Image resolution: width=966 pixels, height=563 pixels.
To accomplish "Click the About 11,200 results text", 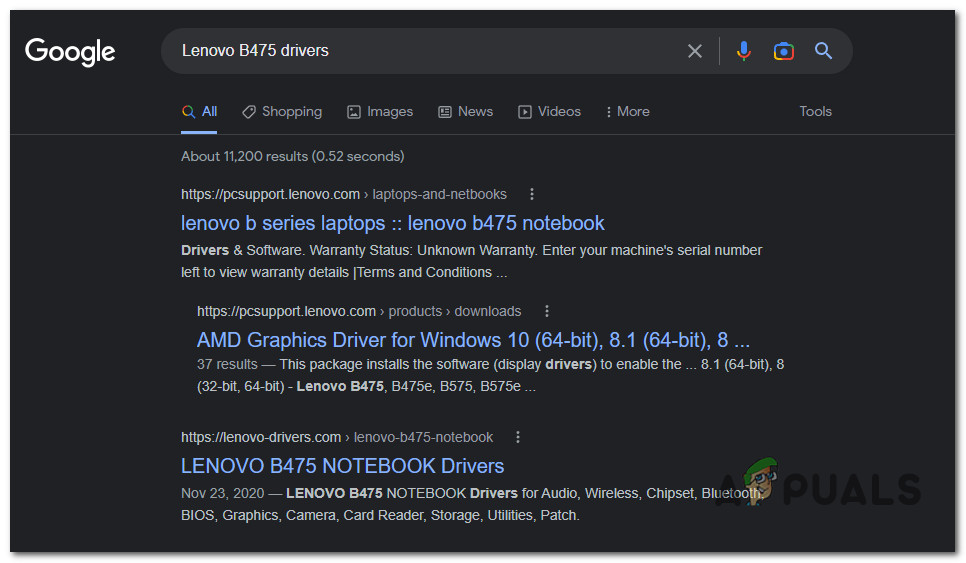I will coord(293,156).
